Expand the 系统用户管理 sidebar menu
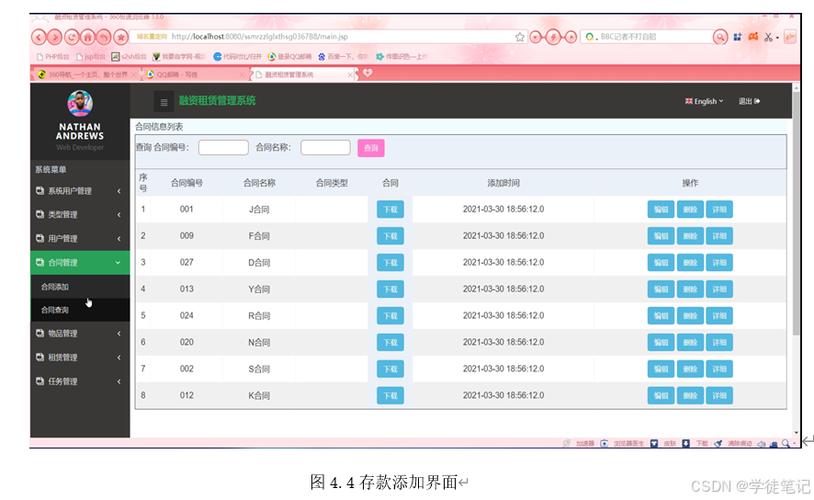The width and height of the screenshot is (814, 500). (80, 191)
